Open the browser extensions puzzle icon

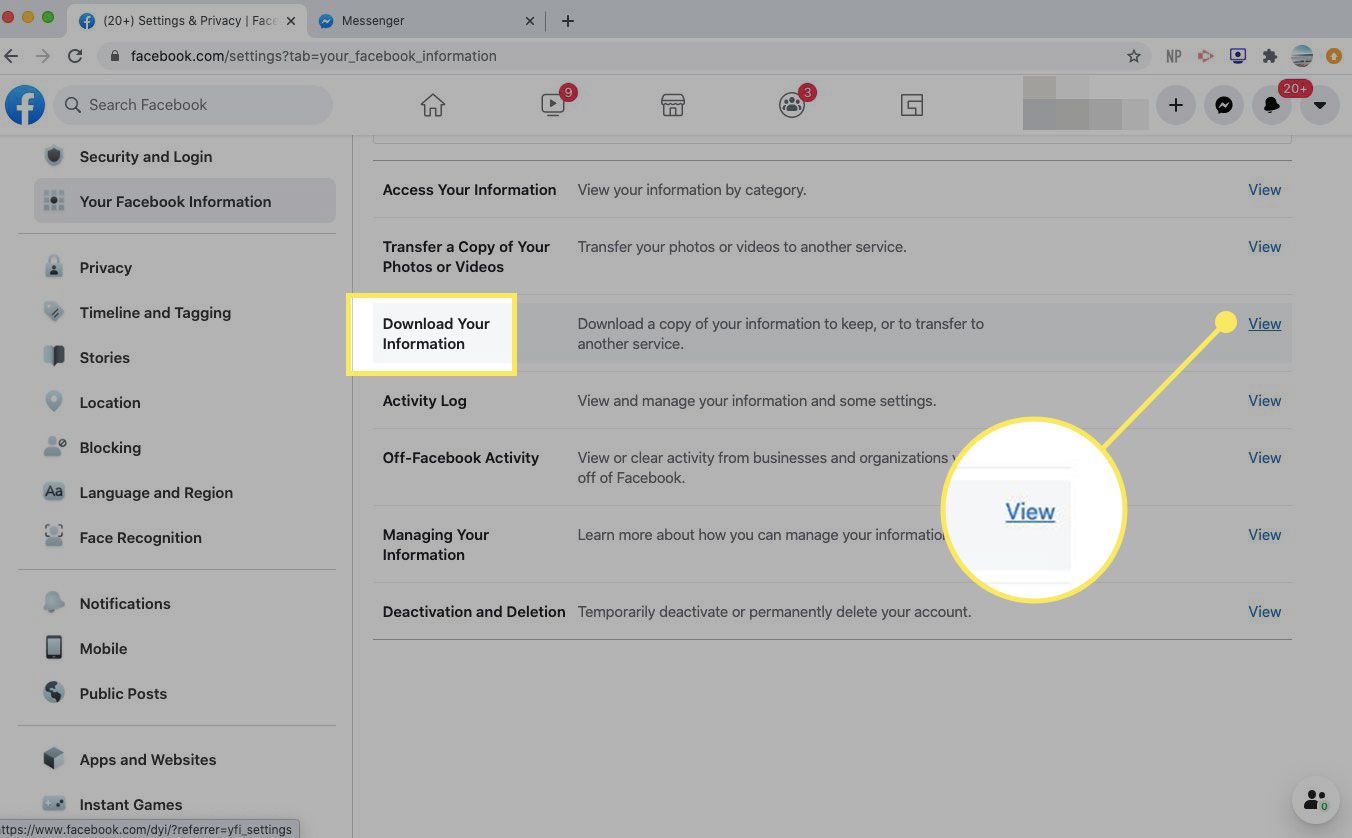click(x=1270, y=56)
